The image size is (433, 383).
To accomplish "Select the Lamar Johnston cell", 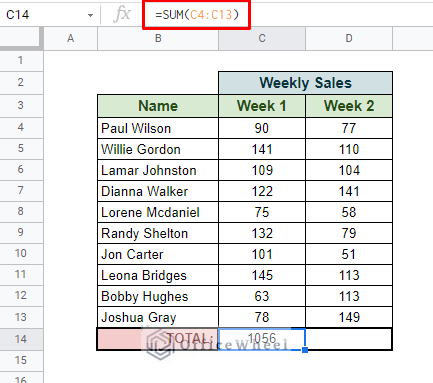I will (158, 170).
